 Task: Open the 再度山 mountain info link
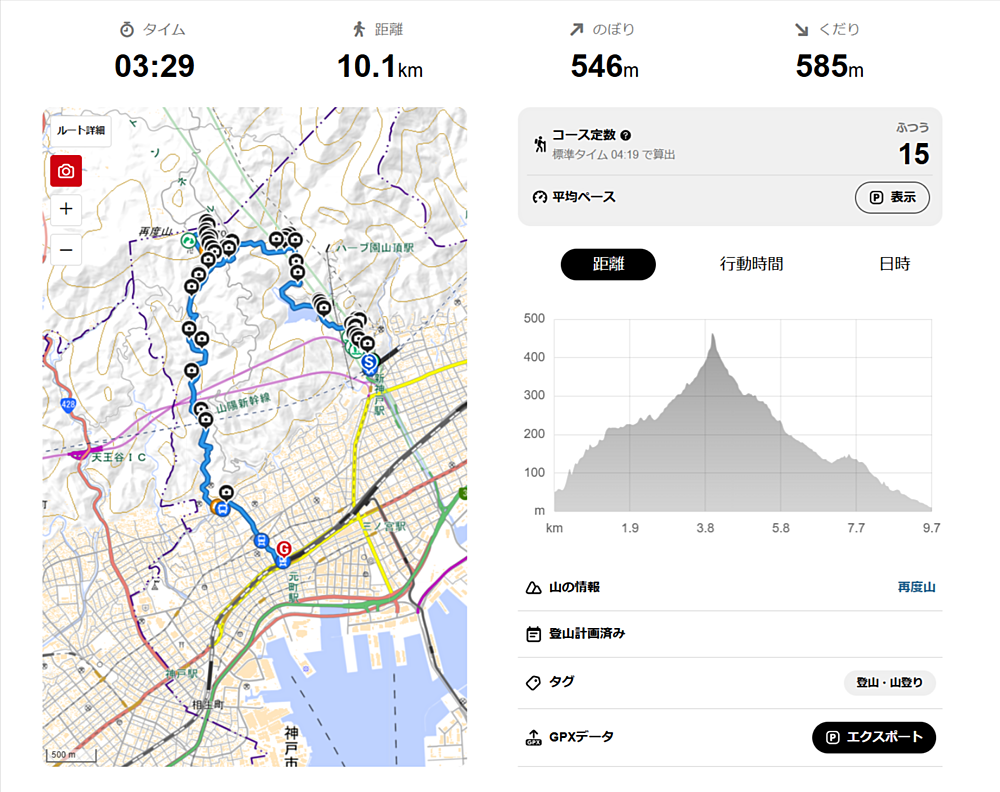[916, 587]
